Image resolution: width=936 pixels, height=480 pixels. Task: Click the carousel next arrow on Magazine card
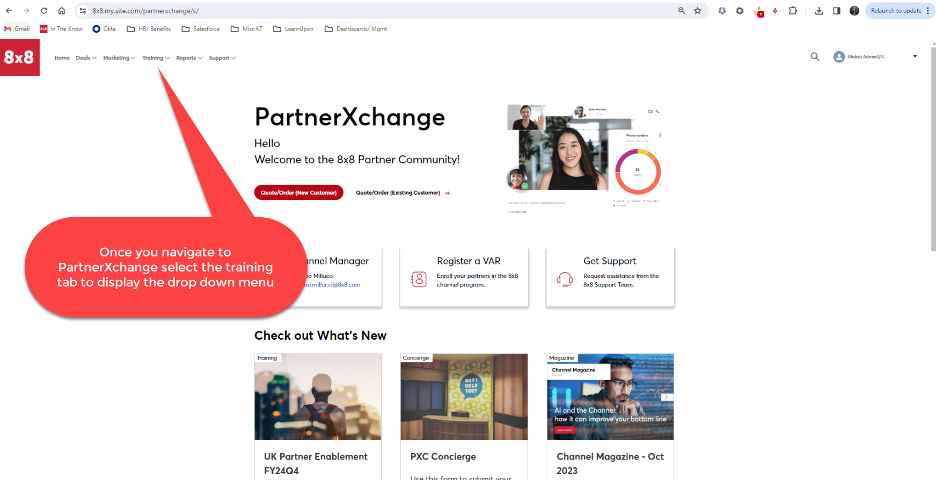pyautogui.click(x=667, y=398)
